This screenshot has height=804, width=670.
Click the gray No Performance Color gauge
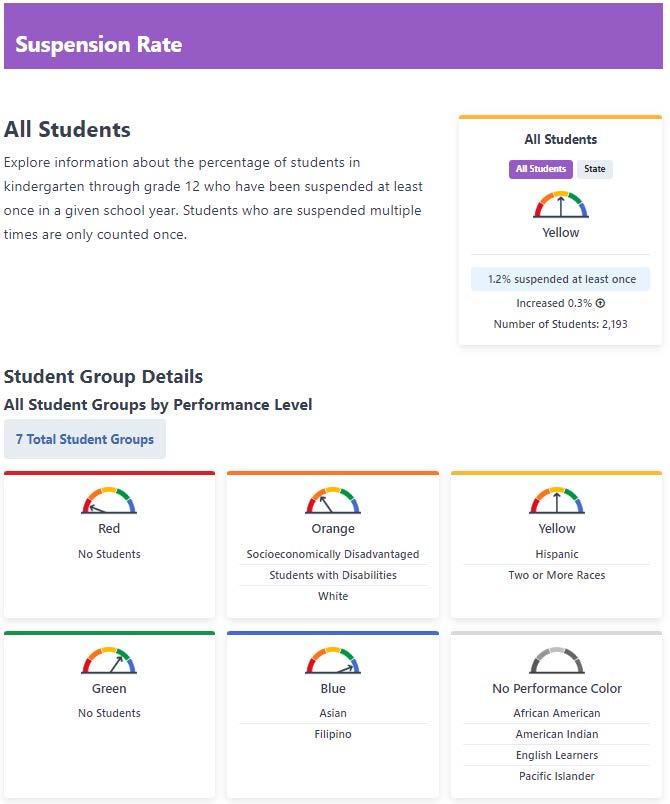(x=557, y=660)
